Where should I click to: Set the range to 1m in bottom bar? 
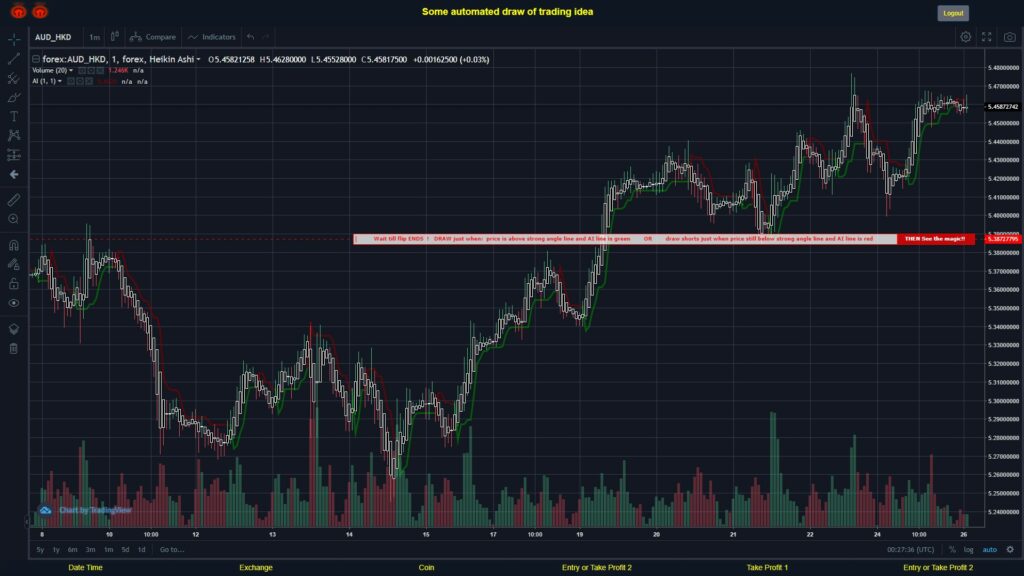click(108, 550)
